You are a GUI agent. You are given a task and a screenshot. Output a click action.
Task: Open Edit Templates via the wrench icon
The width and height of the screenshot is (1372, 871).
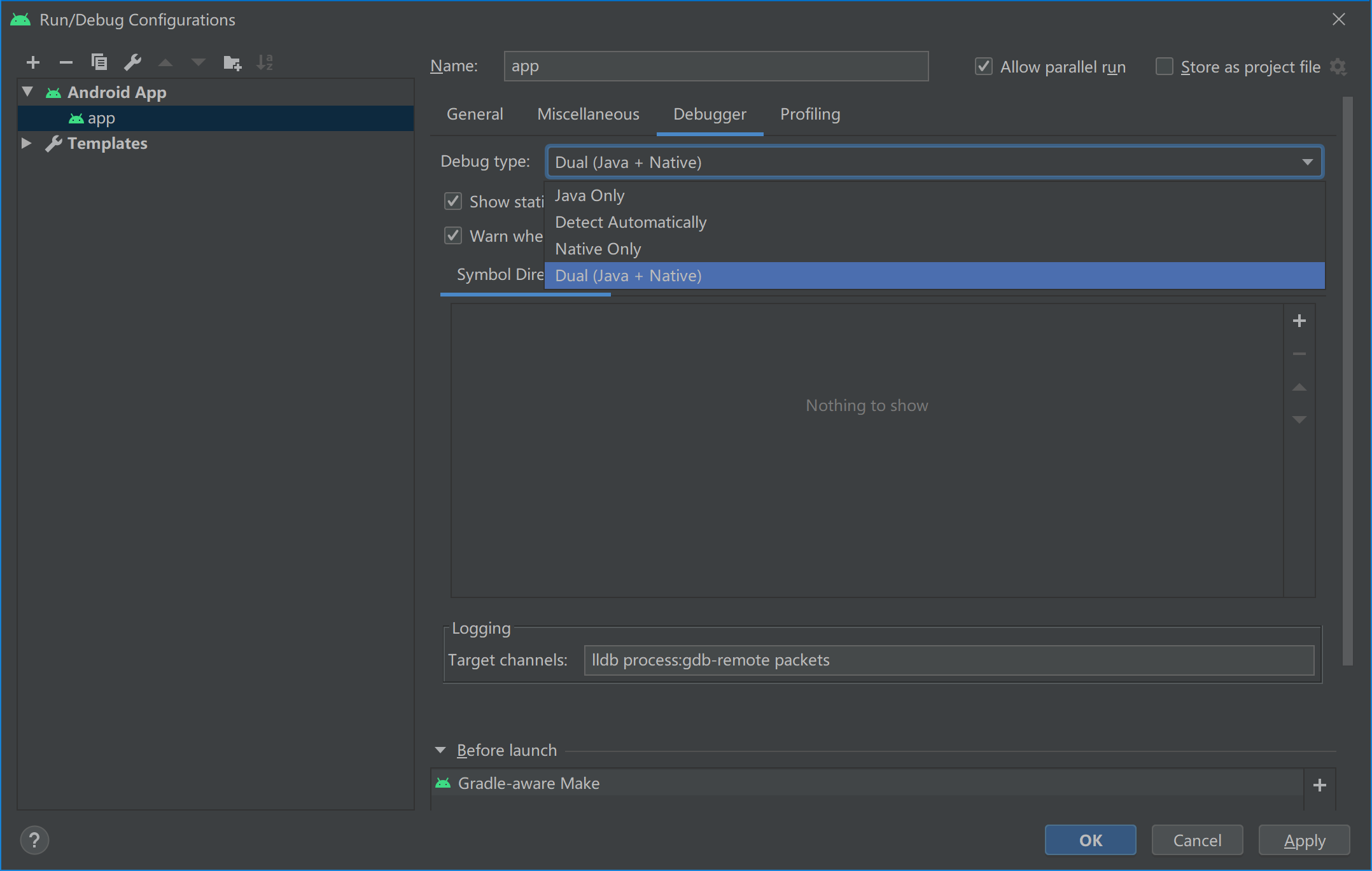pos(133,62)
